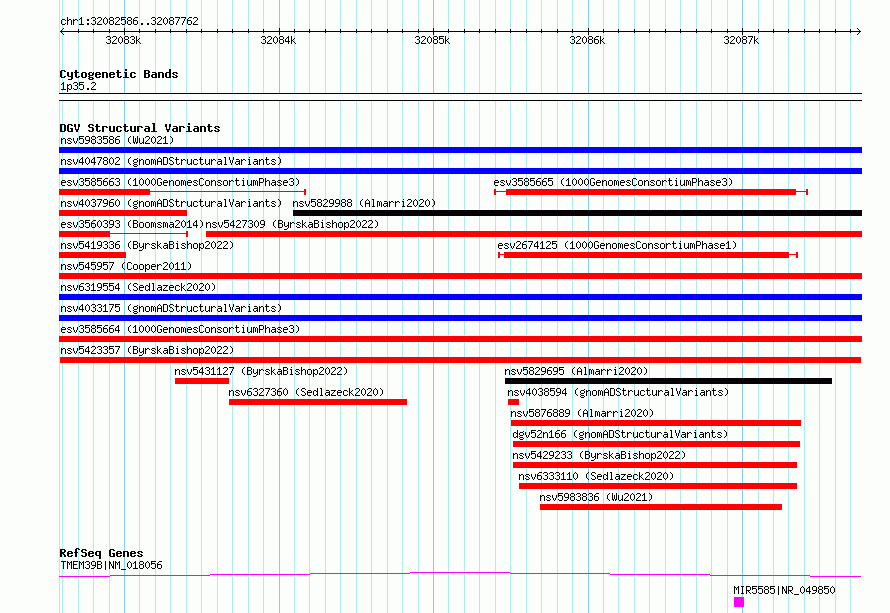Click the 32086k ruler tick label
This screenshot has height=613, width=890.
pos(587,40)
